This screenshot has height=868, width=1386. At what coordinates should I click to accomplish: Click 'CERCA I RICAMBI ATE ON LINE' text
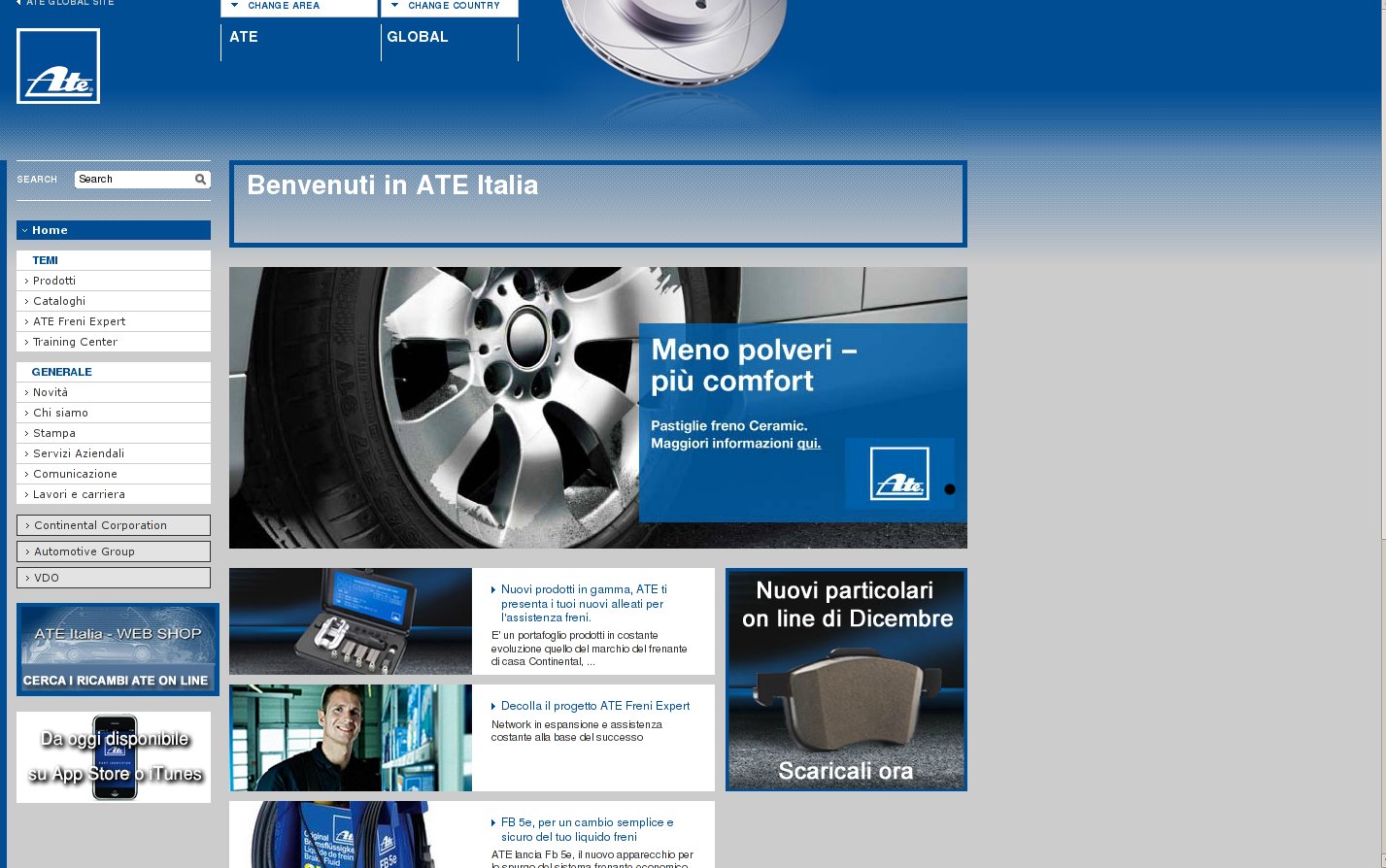point(116,681)
